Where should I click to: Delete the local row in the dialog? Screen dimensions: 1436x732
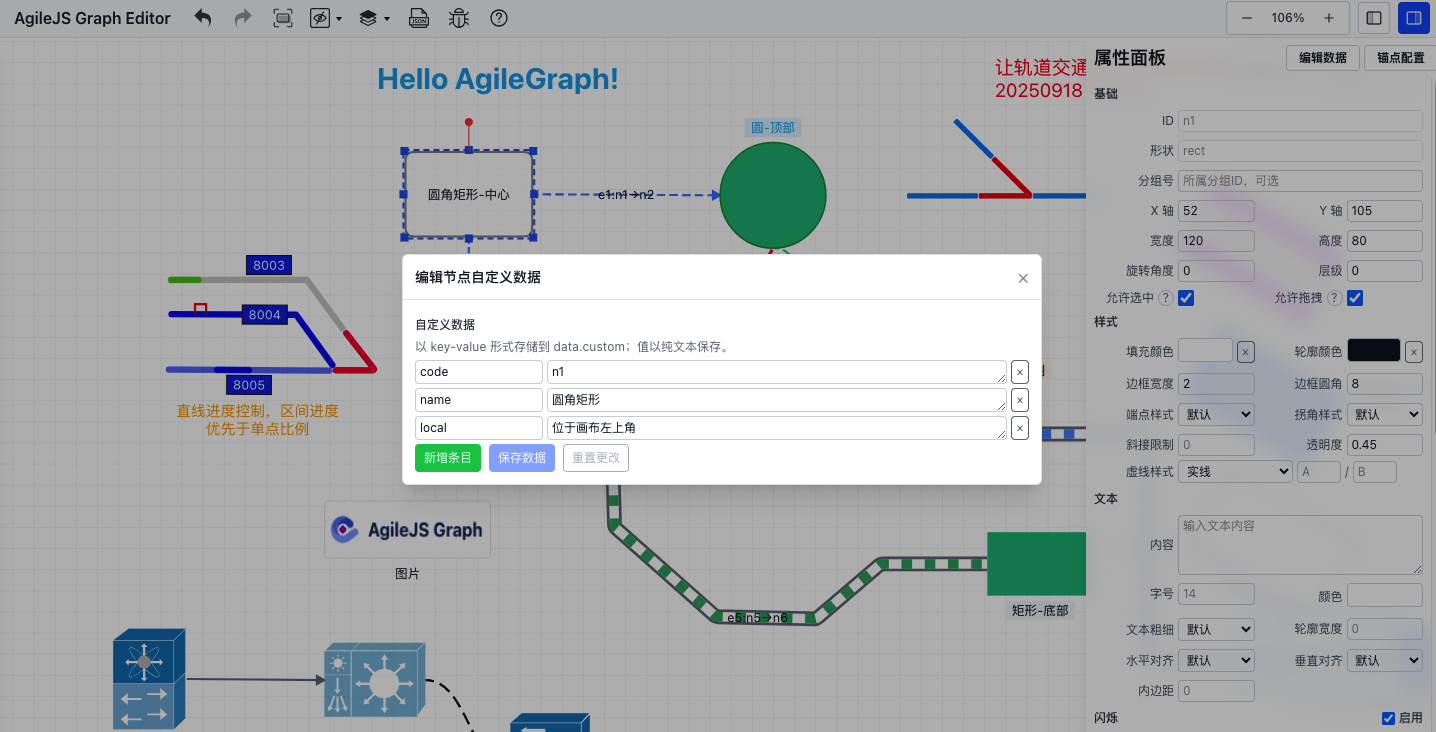(x=1019, y=428)
